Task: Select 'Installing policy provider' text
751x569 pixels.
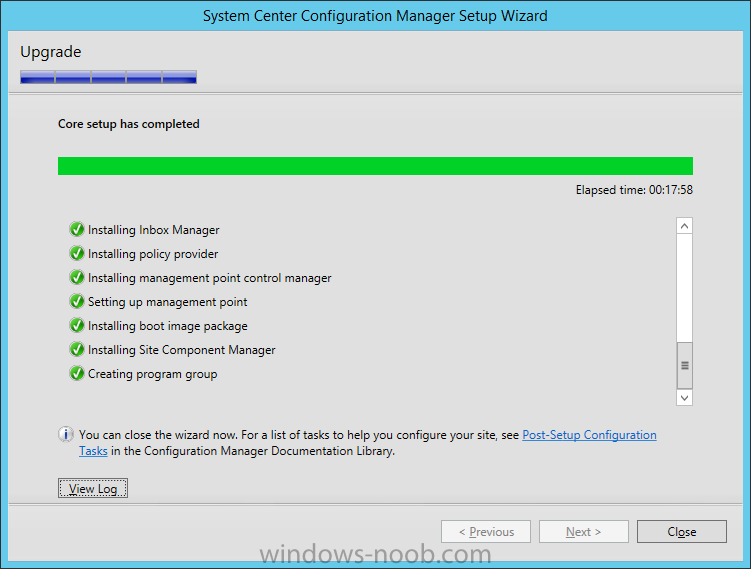Action: coord(153,254)
